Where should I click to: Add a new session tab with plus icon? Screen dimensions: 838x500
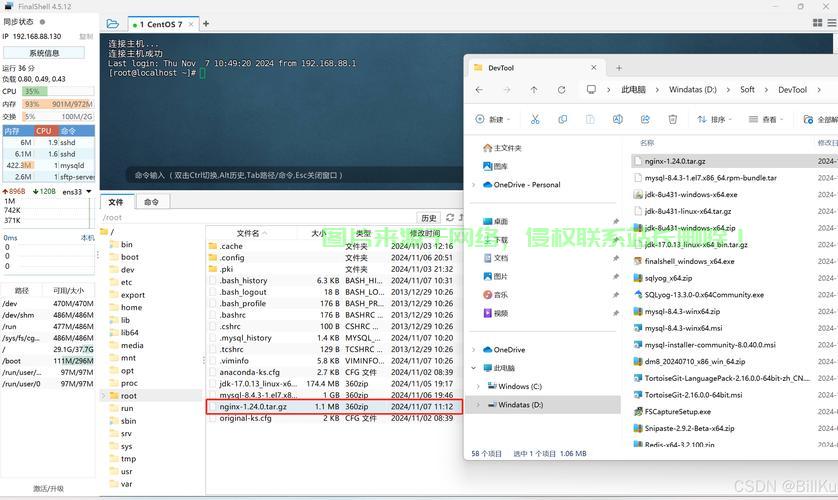(x=206, y=24)
